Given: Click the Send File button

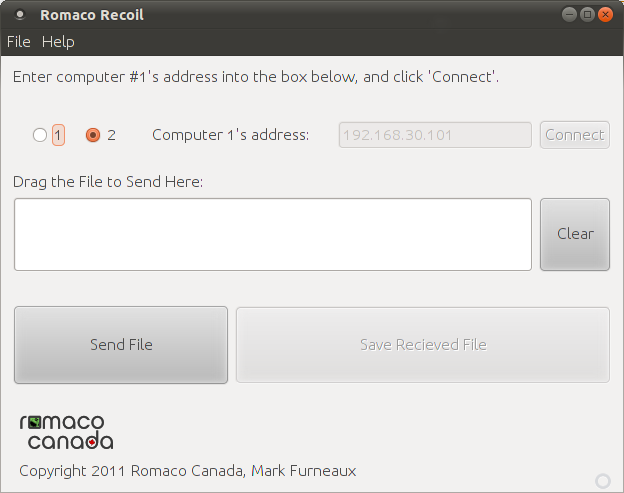Looking at the screenshot, I should point(121,345).
